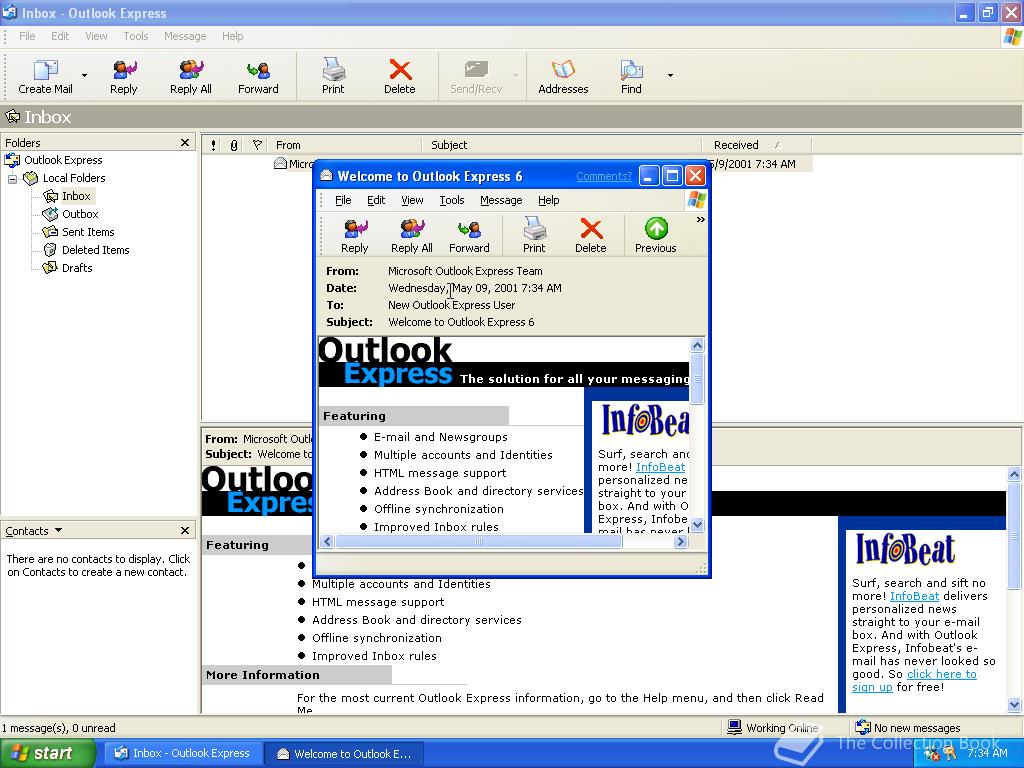Screen dimensions: 1024x768
Task: Click Print in Welcome message window
Action: coord(534,236)
